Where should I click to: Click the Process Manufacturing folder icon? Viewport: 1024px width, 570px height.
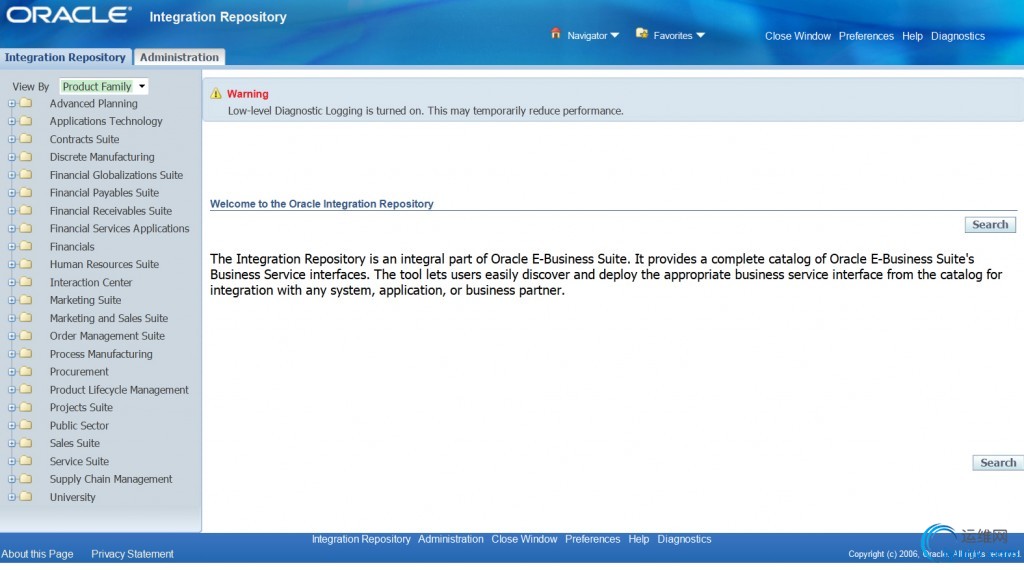pos(25,354)
